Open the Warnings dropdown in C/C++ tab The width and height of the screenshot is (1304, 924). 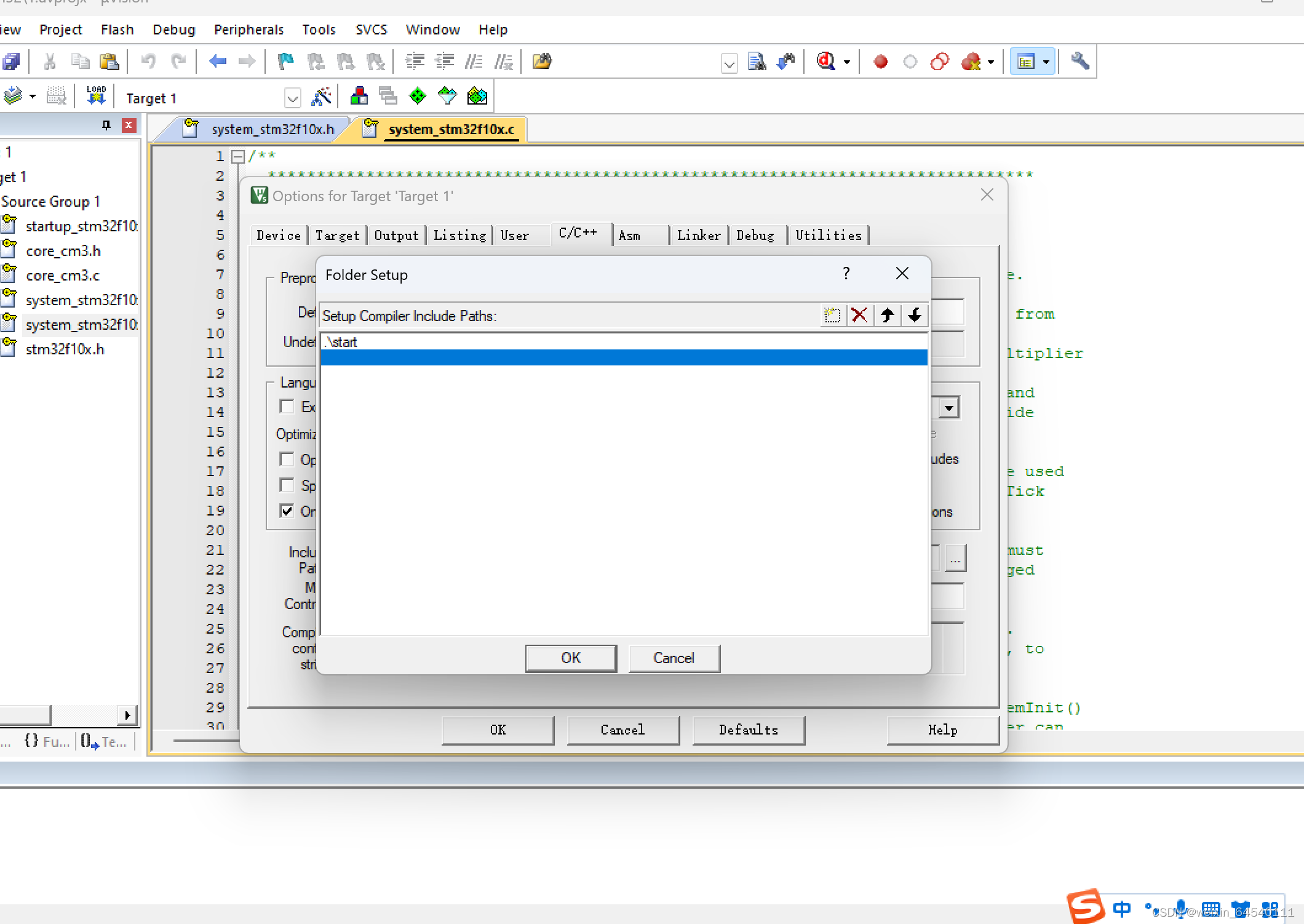click(949, 407)
